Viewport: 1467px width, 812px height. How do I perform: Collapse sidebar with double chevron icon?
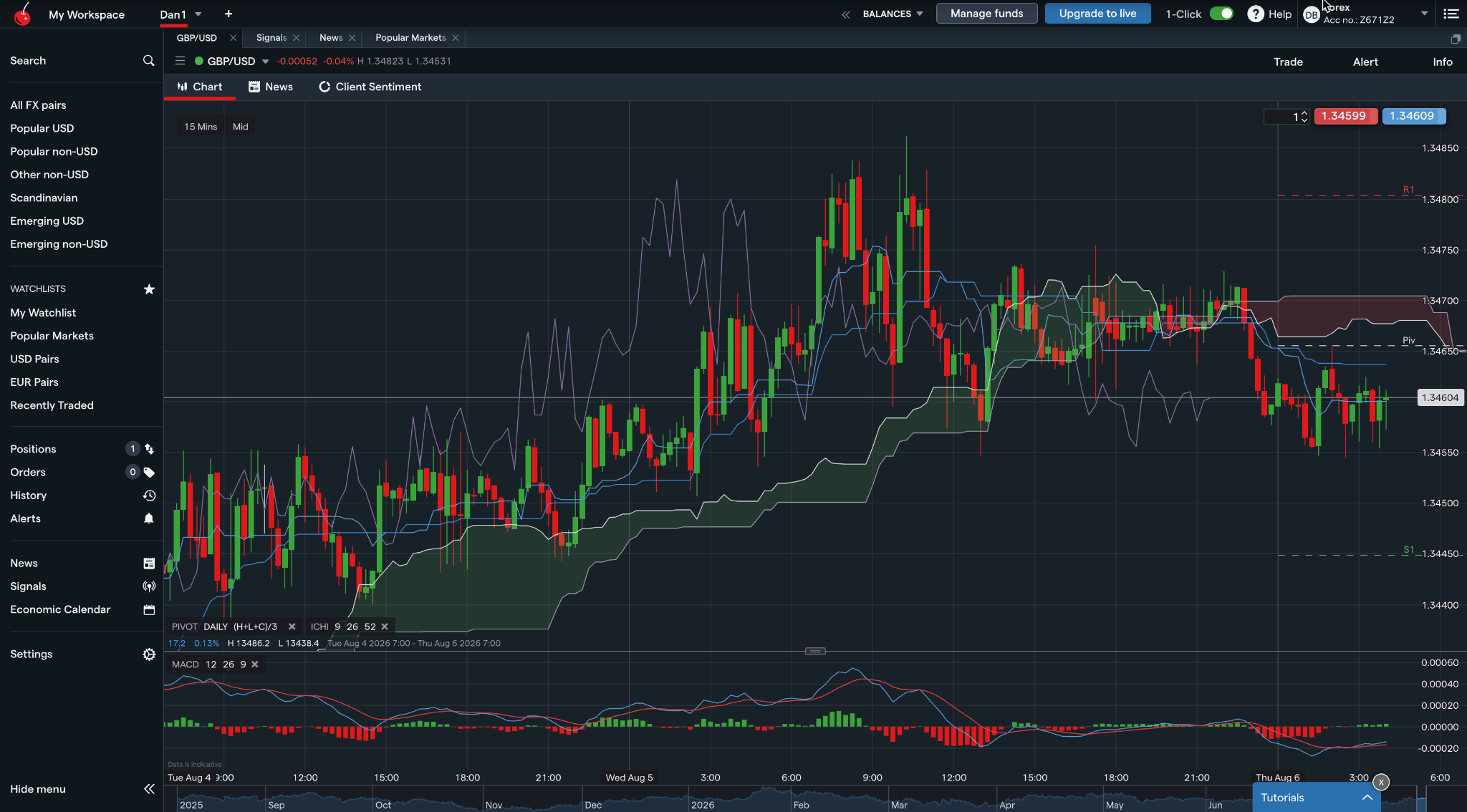pyautogui.click(x=149, y=789)
